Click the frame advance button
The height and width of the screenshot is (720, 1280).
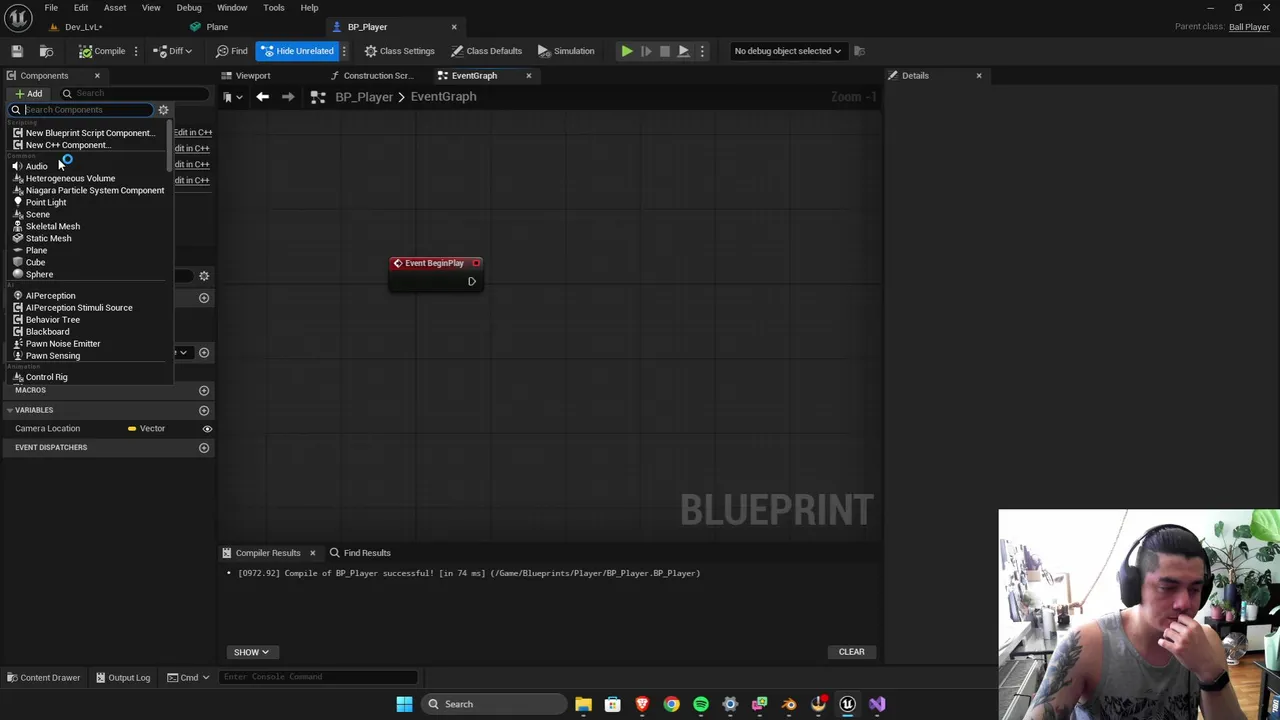click(x=646, y=51)
